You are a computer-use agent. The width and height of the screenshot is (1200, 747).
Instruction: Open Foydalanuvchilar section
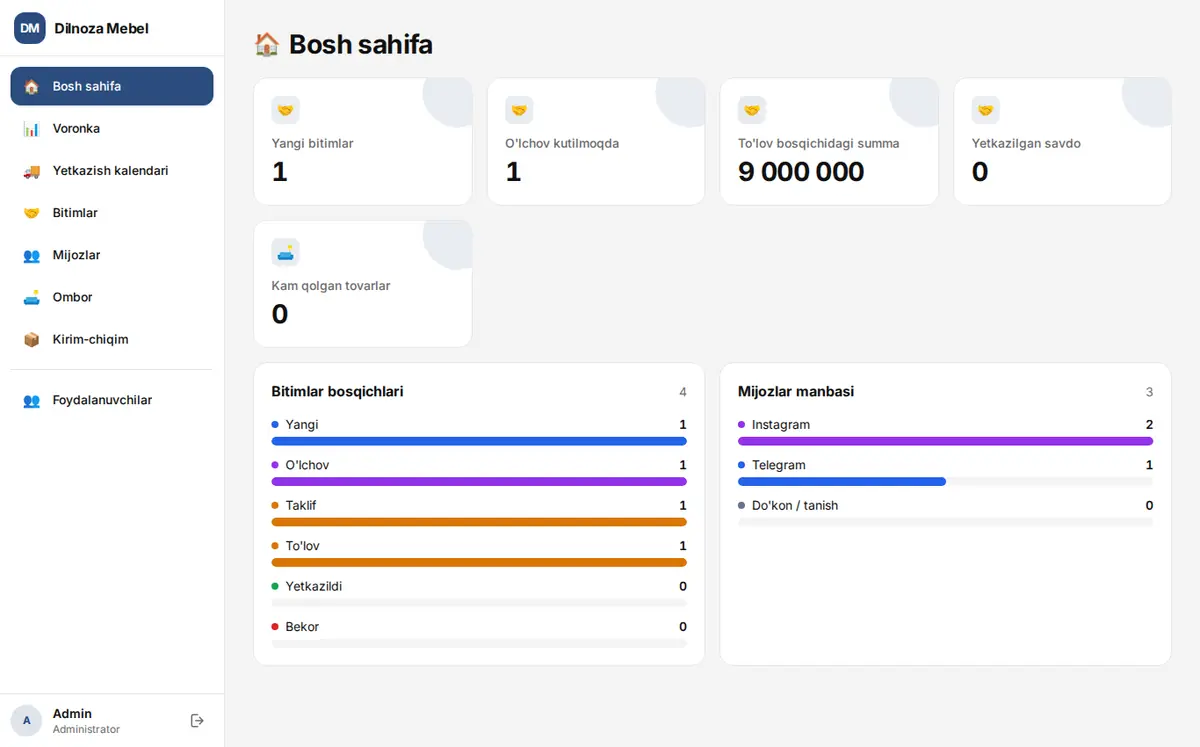click(x=112, y=400)
